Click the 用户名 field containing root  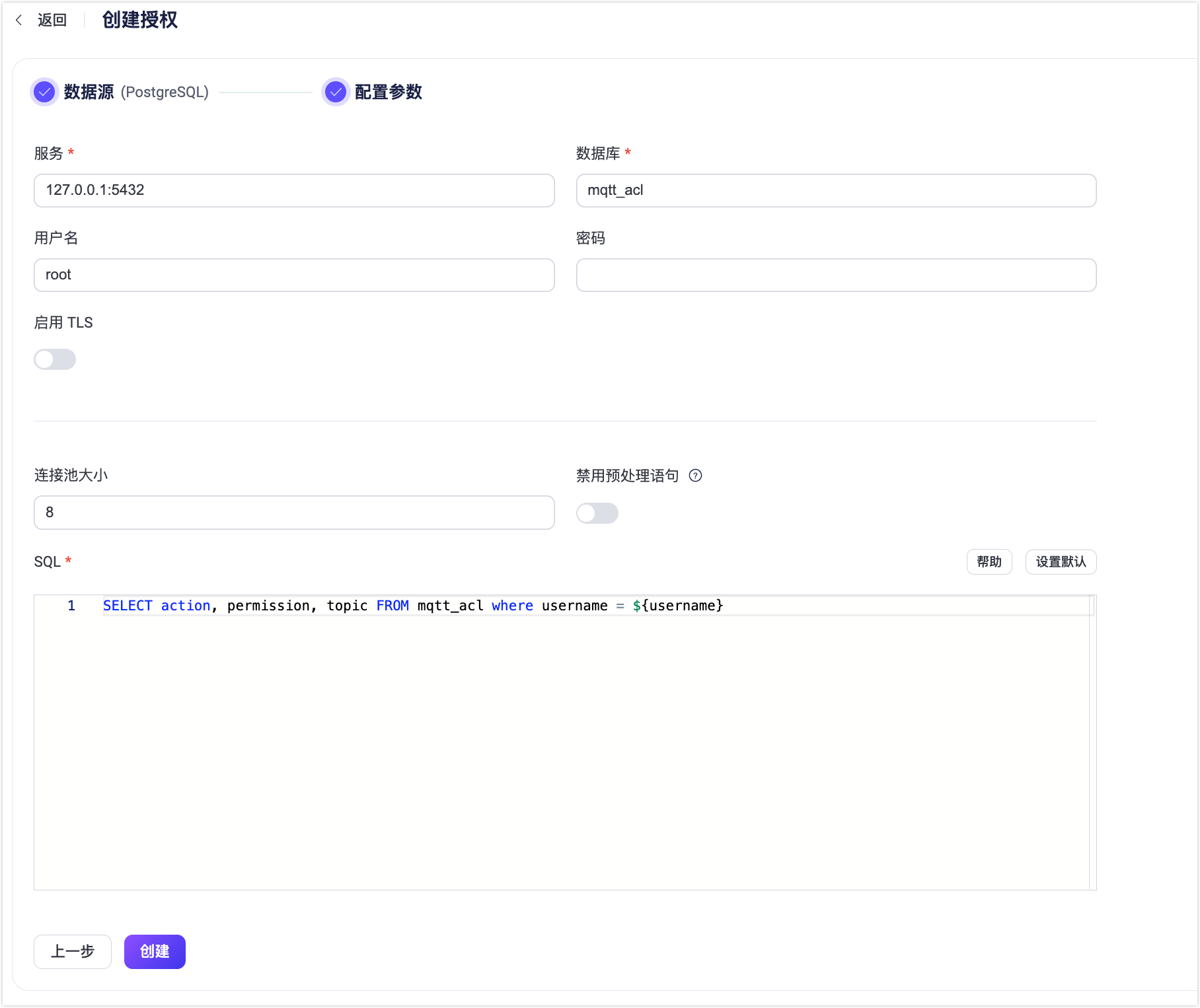pos(293,275)
